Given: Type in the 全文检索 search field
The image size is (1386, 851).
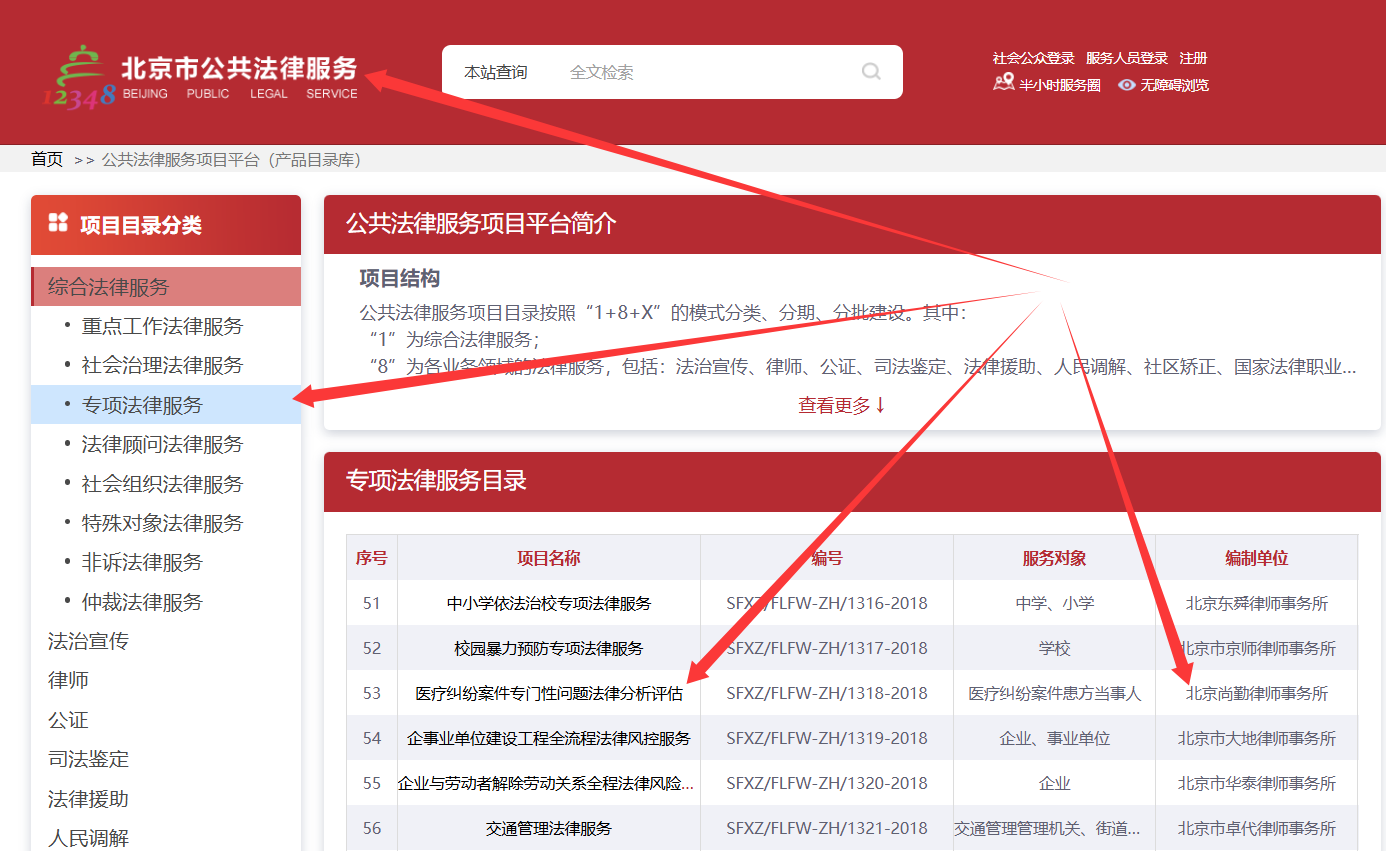Looking at the screenshot, I should click(x=700, y=72).
